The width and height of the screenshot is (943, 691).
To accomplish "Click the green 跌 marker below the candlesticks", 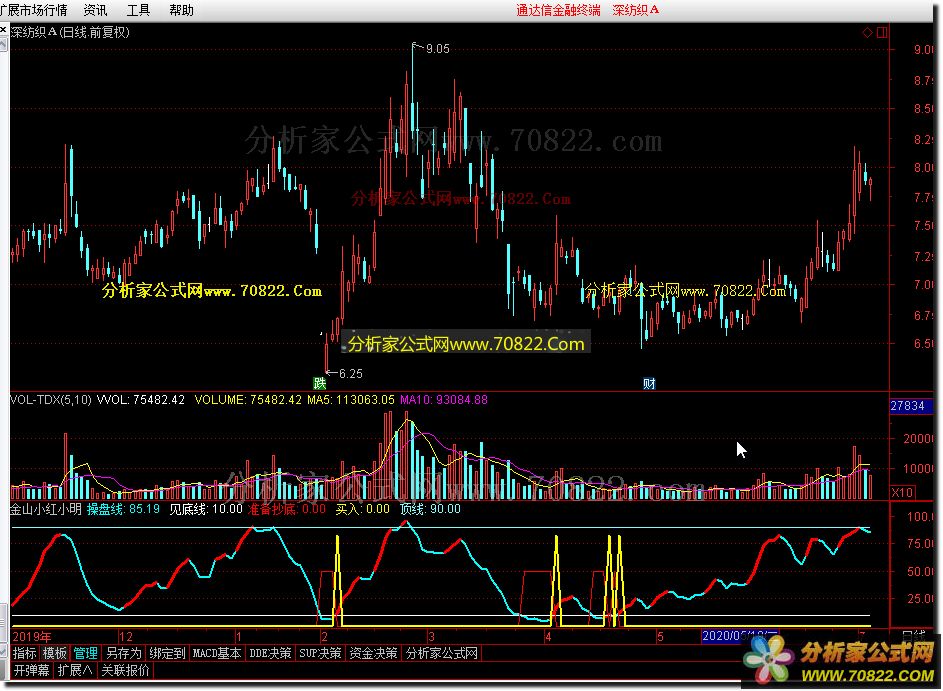I will click(x=319, y=383).
